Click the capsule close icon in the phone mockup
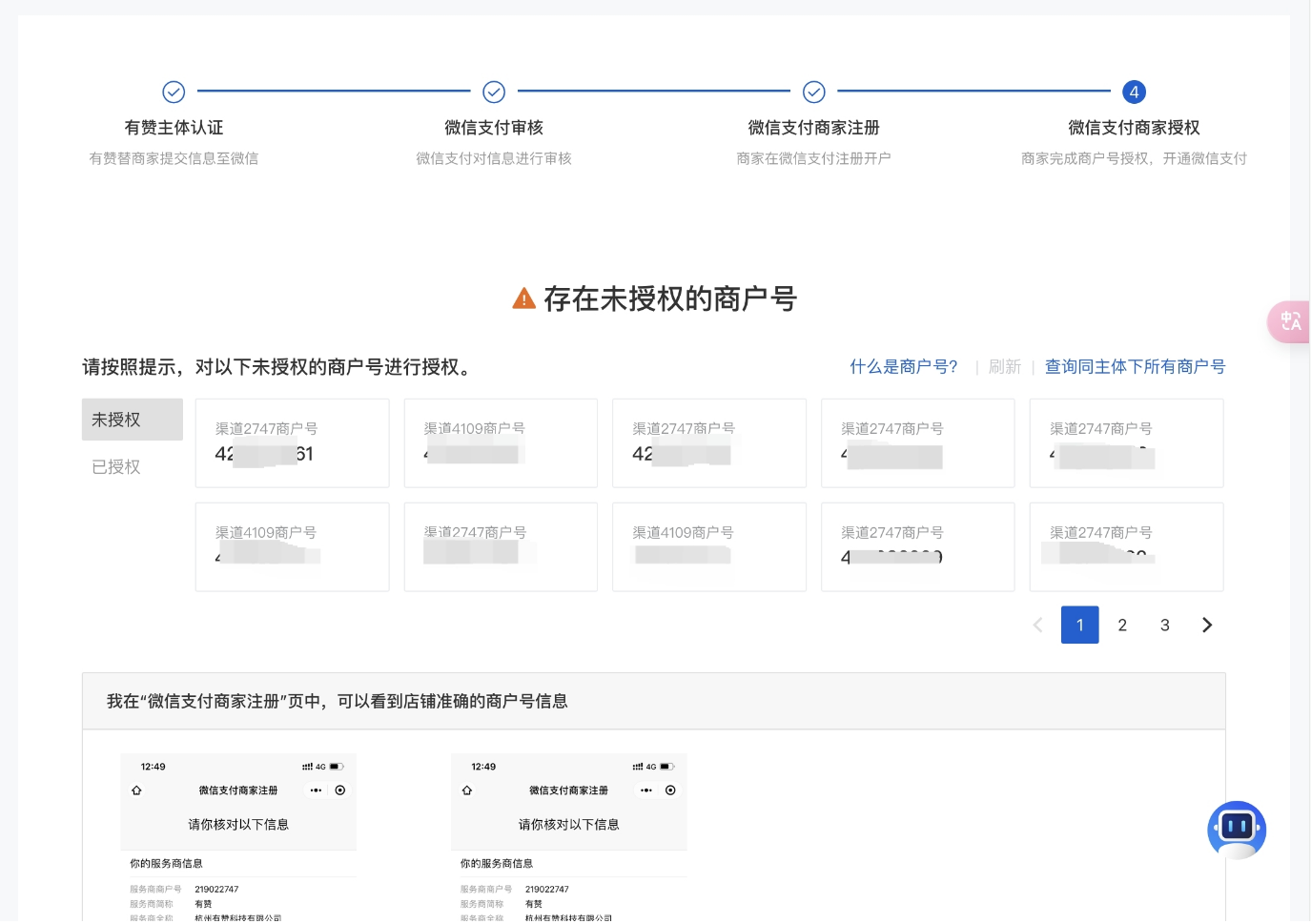This screenshot has width=1311, height=924. [340, 791]
